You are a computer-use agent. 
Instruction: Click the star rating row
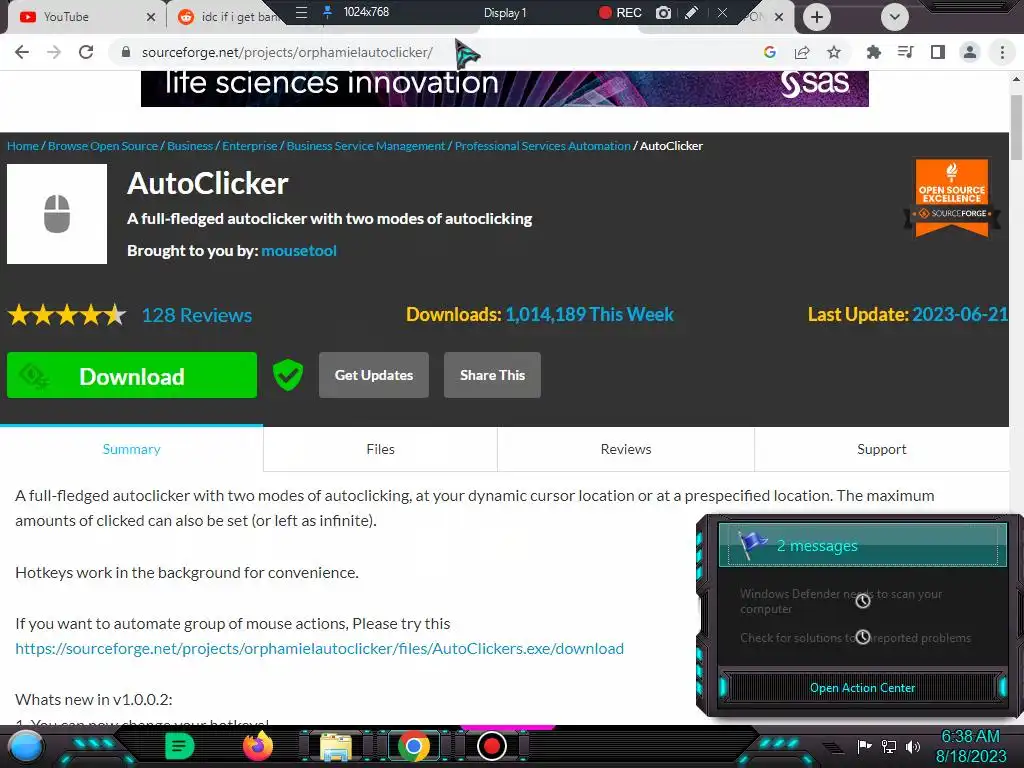pyautogui.click(x=67, y=315)
